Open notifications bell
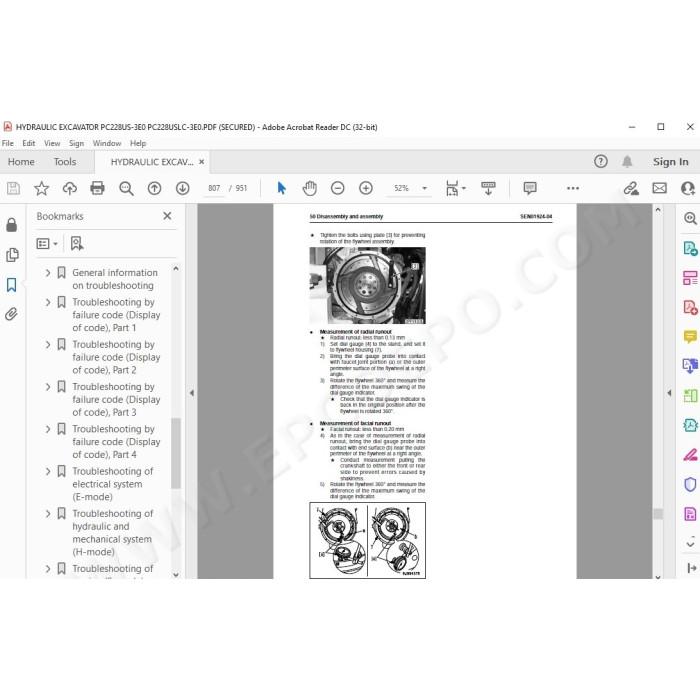Viewport: 700px width, 700px height. (x=627, y=161)
